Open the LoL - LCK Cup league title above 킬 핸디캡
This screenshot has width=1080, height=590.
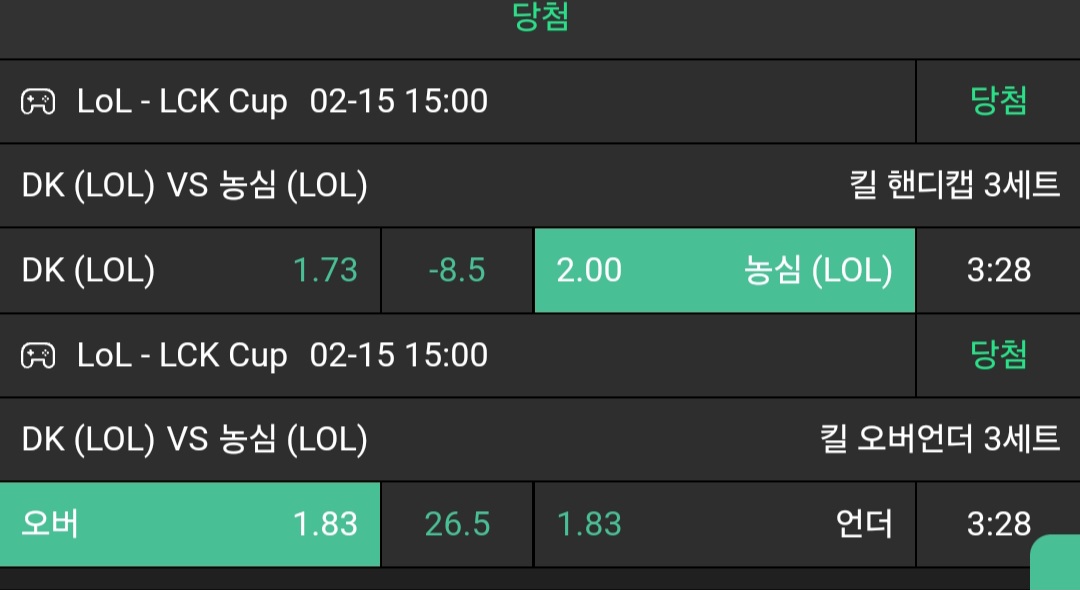(182, 101)
